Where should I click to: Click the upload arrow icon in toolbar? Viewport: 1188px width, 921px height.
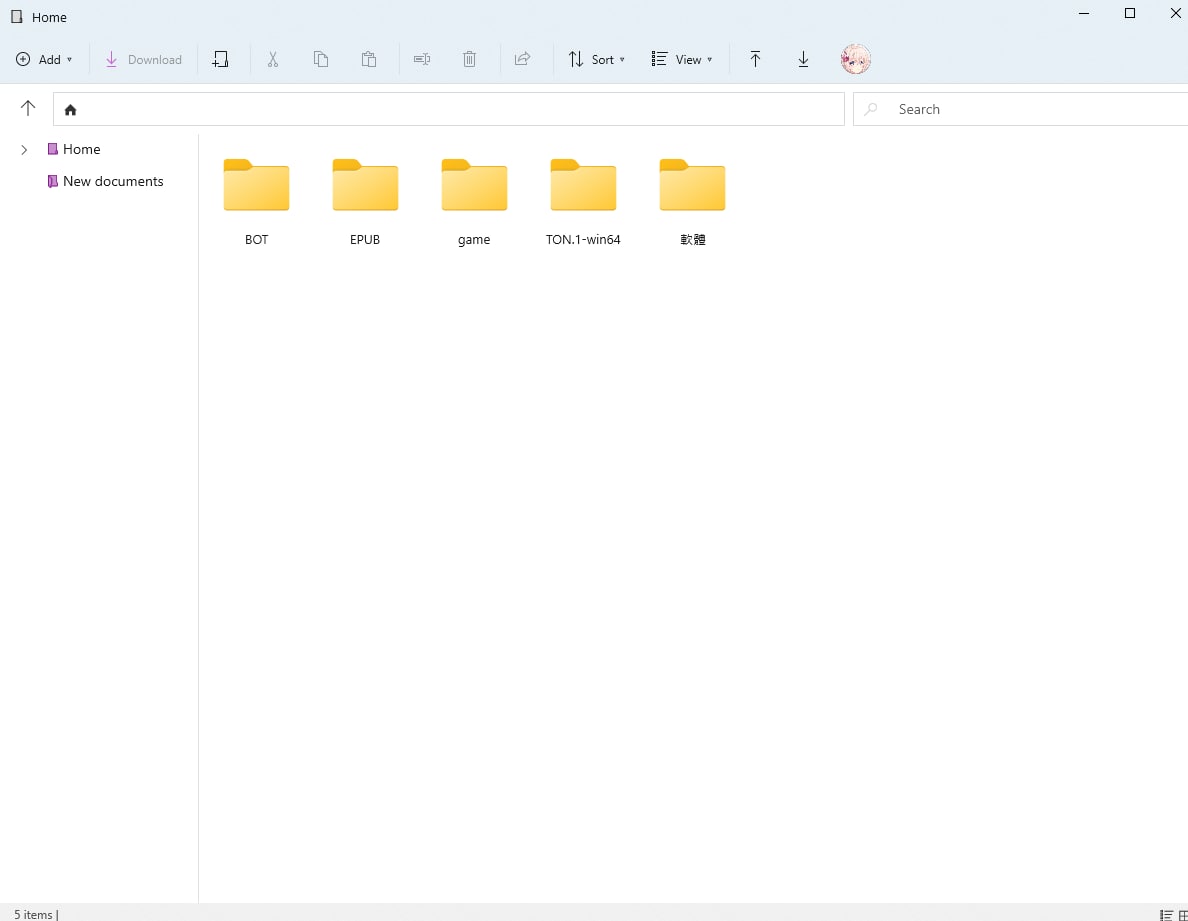click(x=755, y=60)
